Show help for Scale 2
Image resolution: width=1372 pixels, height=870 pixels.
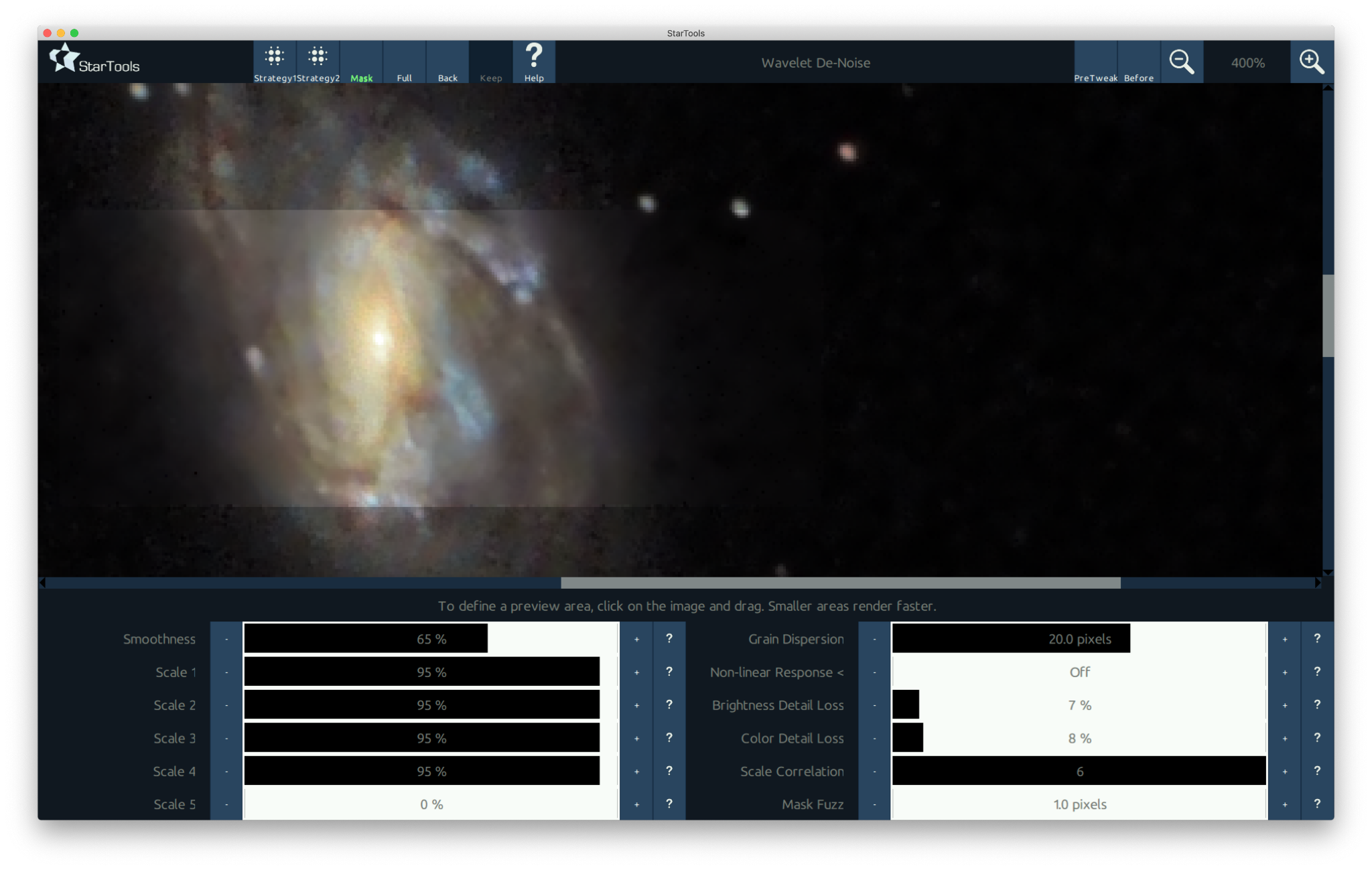pos(669,705)
